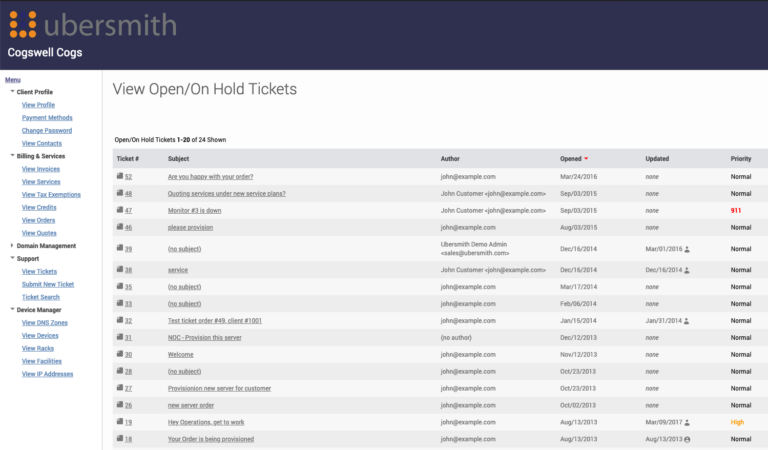
Task: Collapse the Billing & Services section
Action: click(12, 156)
